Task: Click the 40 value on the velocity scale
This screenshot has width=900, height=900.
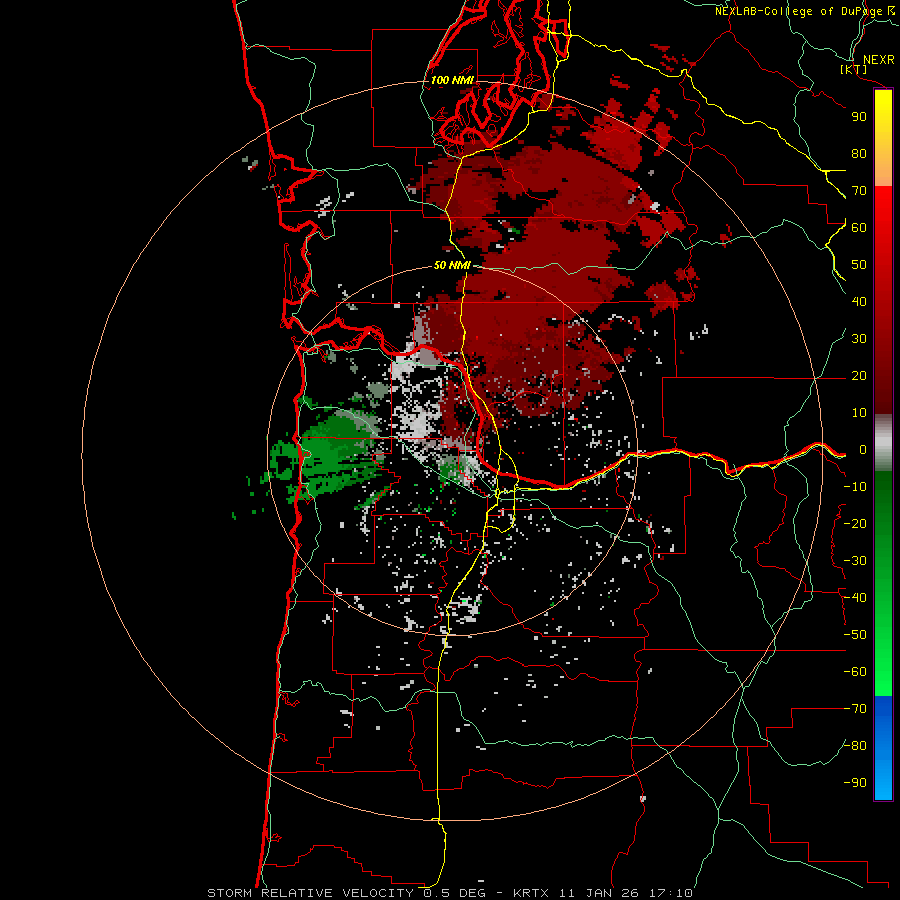Action: [859, 301]
